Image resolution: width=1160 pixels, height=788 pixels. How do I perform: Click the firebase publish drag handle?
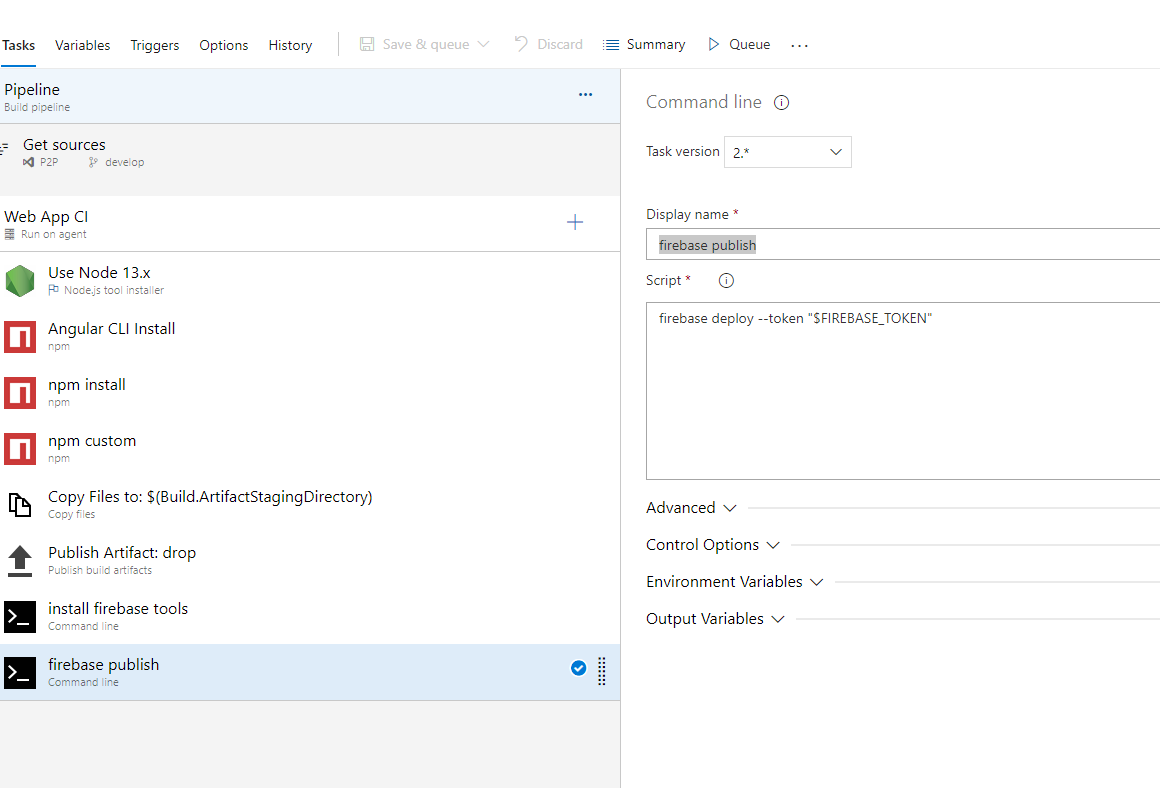(601, 671)
